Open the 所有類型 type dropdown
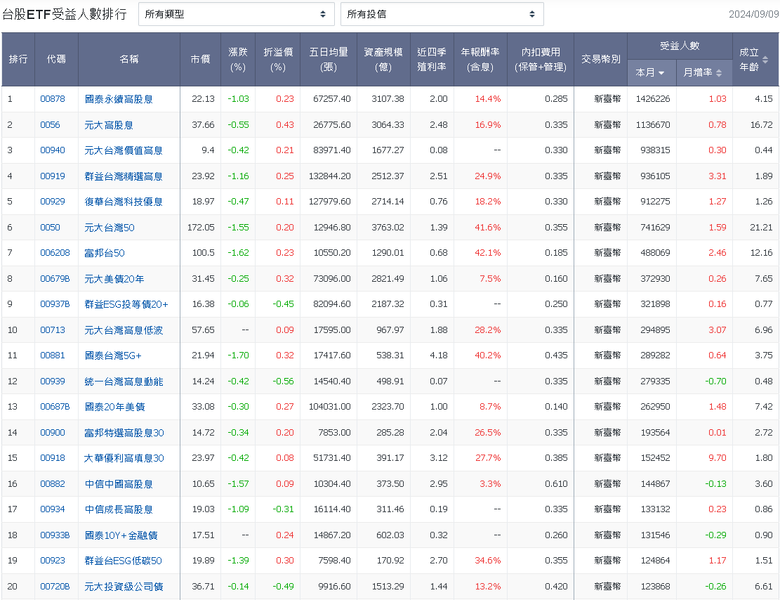Image resolution: width=780 pixels, height=600 pixels. pyautogui.click(x=236, y=14)
